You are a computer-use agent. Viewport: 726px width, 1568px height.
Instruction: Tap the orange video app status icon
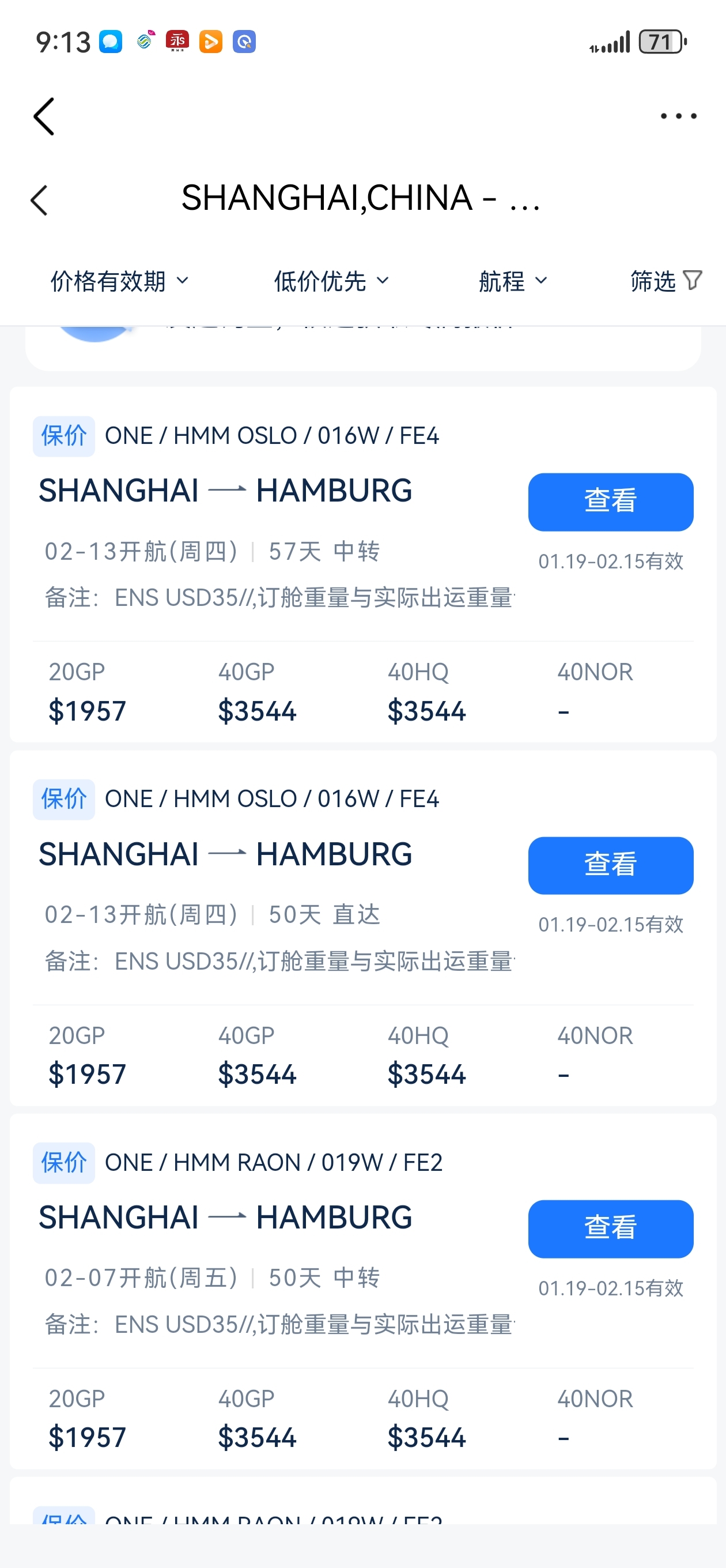(210, 42)
